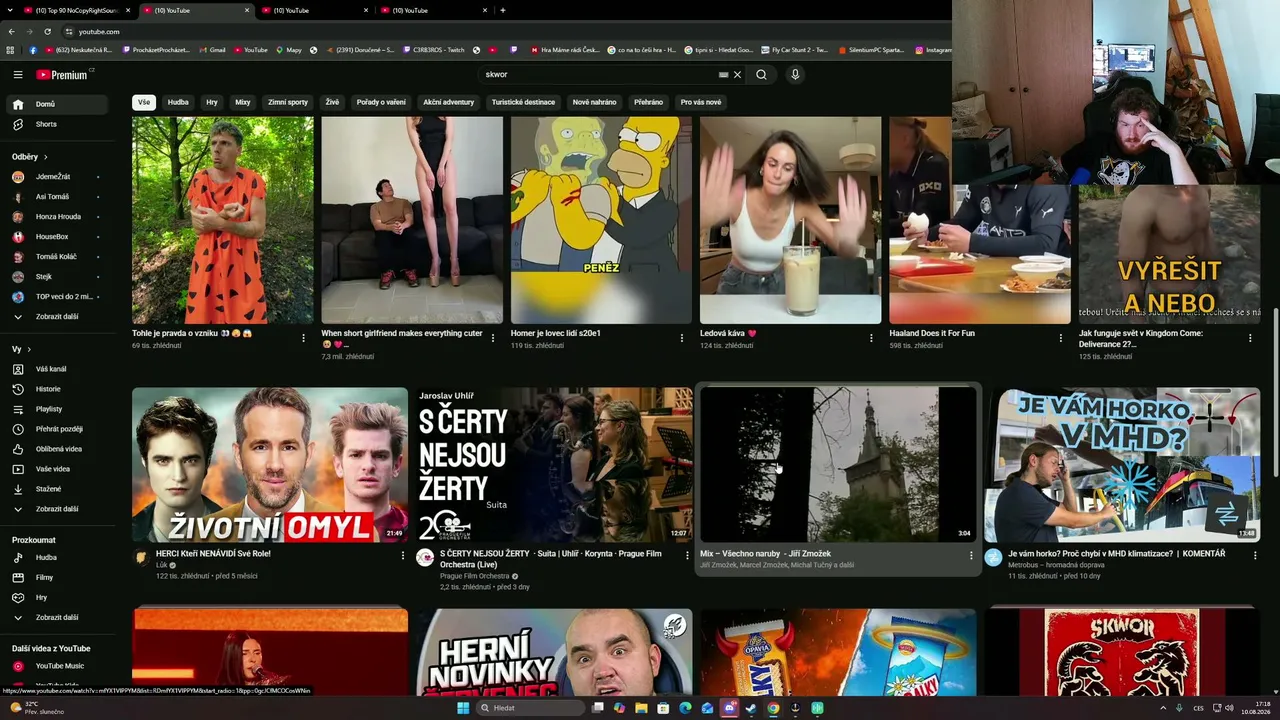This screenshot has width=1280, height=720.
Task: Open the Asi Tomáš subscription channel
Action: [58, 197]
